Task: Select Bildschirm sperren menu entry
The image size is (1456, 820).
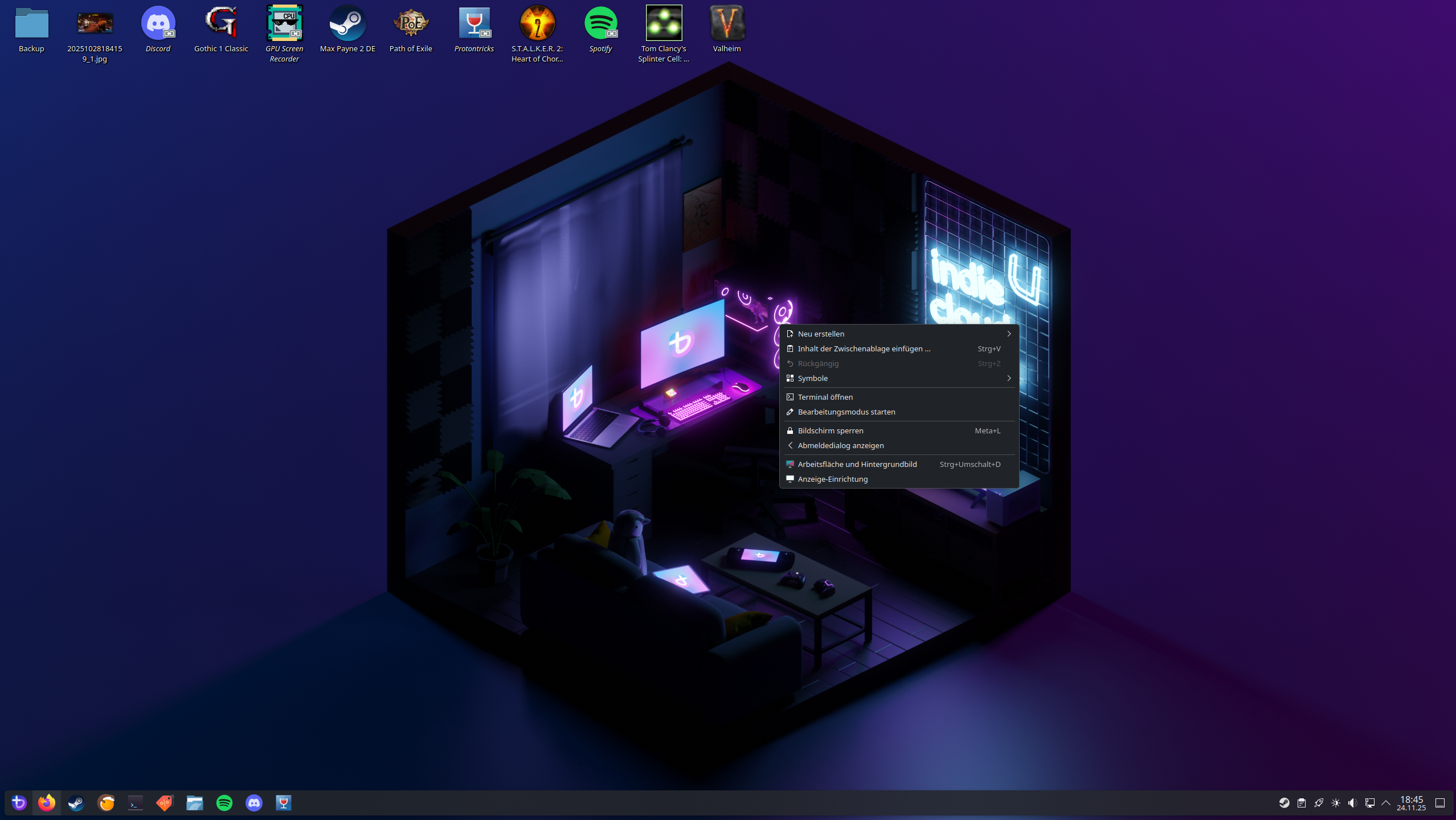Action: pyautogui.click(x=831, y=430)
